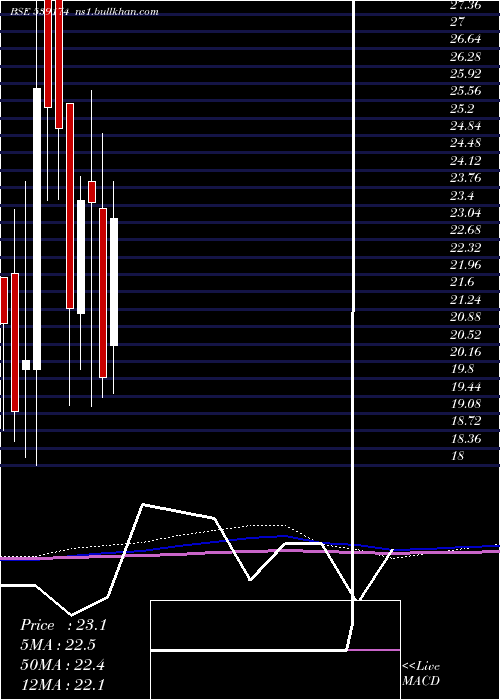Screen dimensions: 500x700
Task: Click the 27 price axis label
Action: pos(458,22)
